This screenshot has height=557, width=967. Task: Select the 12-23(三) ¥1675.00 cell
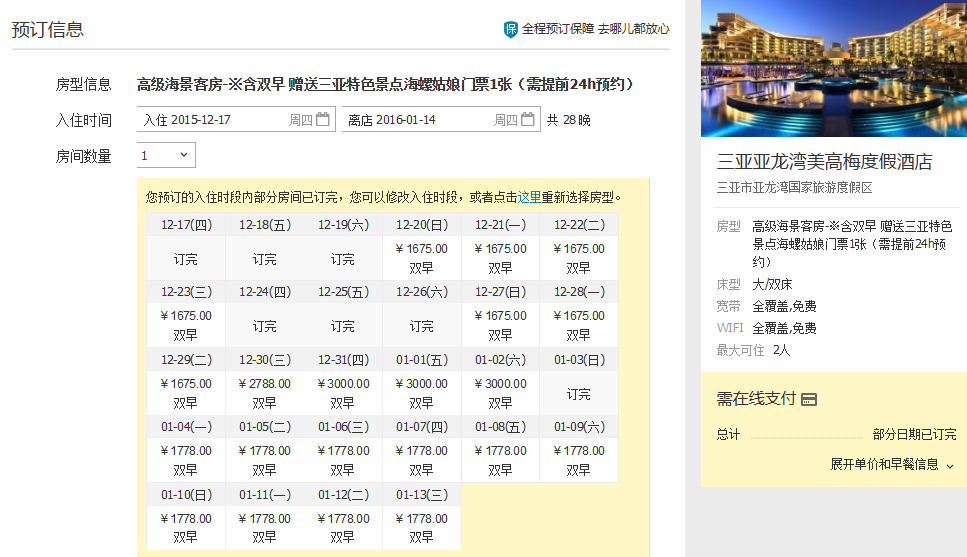tap(185, 325)
